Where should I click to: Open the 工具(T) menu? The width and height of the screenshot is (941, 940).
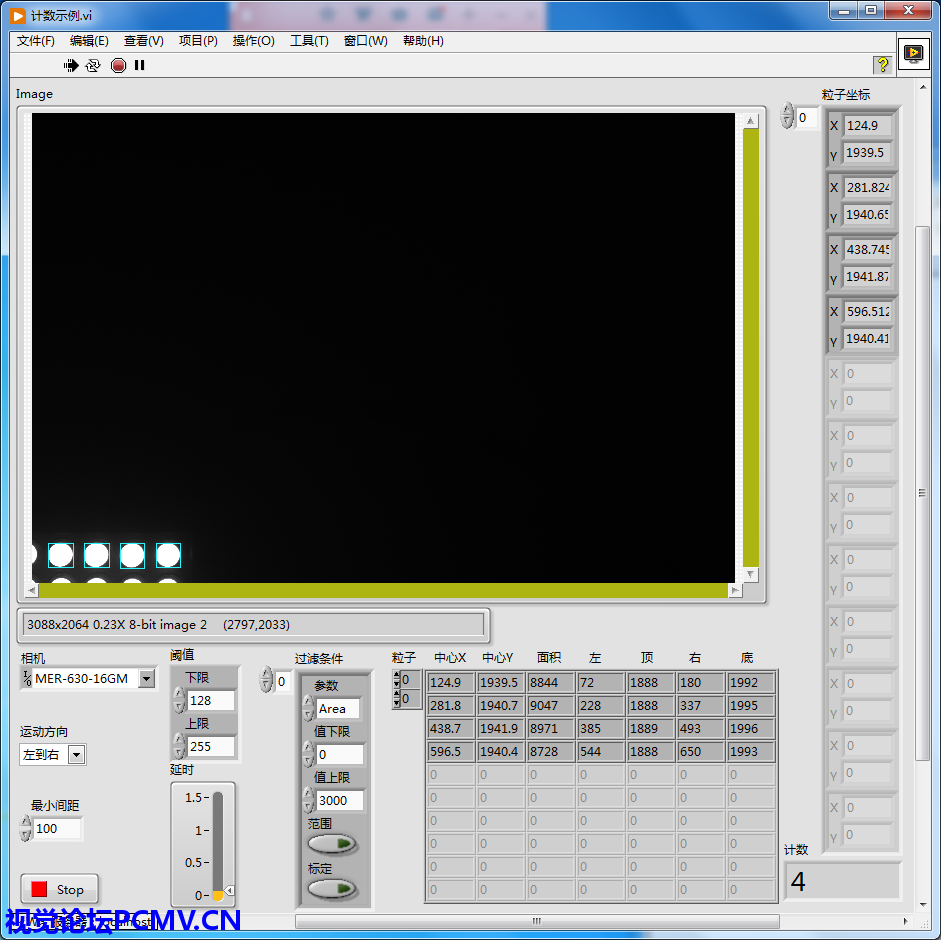tap(309, 41)
